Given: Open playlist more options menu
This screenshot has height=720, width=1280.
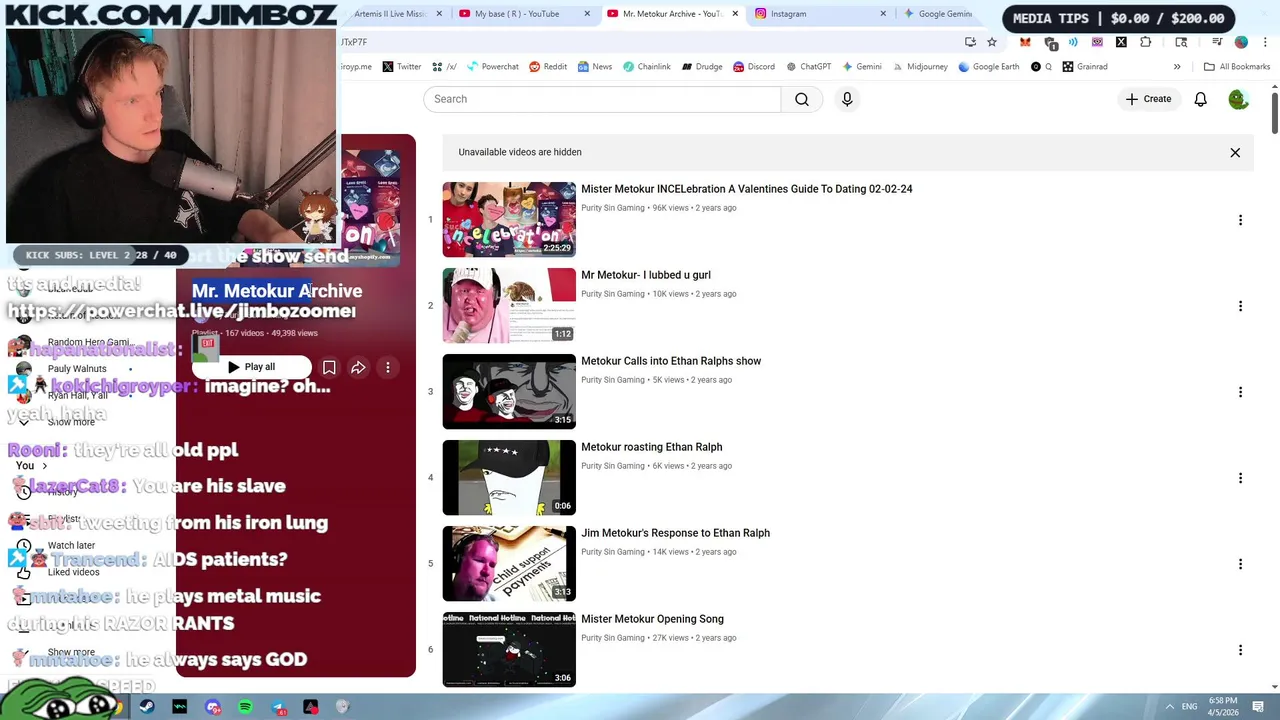Looking at the screenshot, I should [x=388, y=367].
